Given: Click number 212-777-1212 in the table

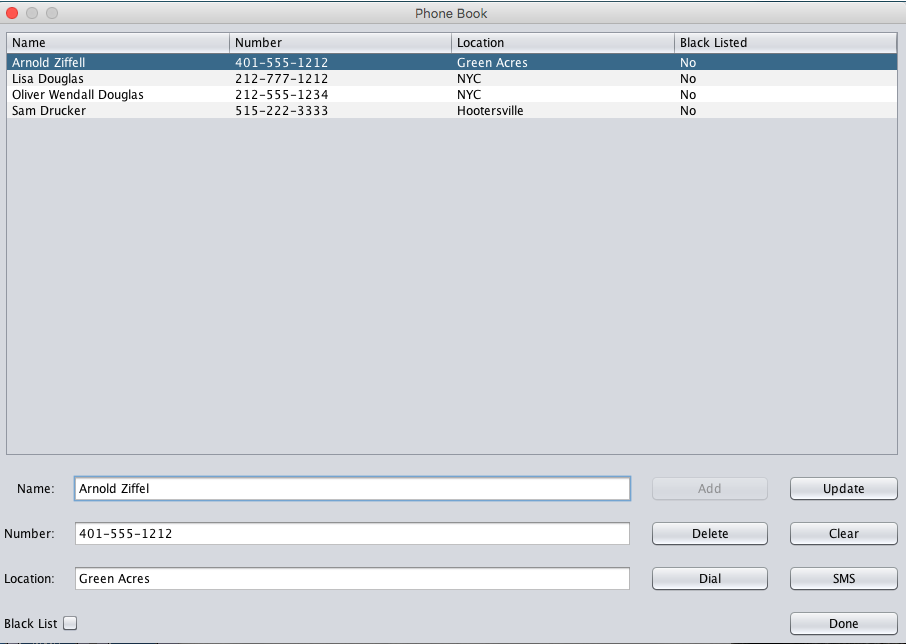Looking at the screenshot, I should 281,79.
